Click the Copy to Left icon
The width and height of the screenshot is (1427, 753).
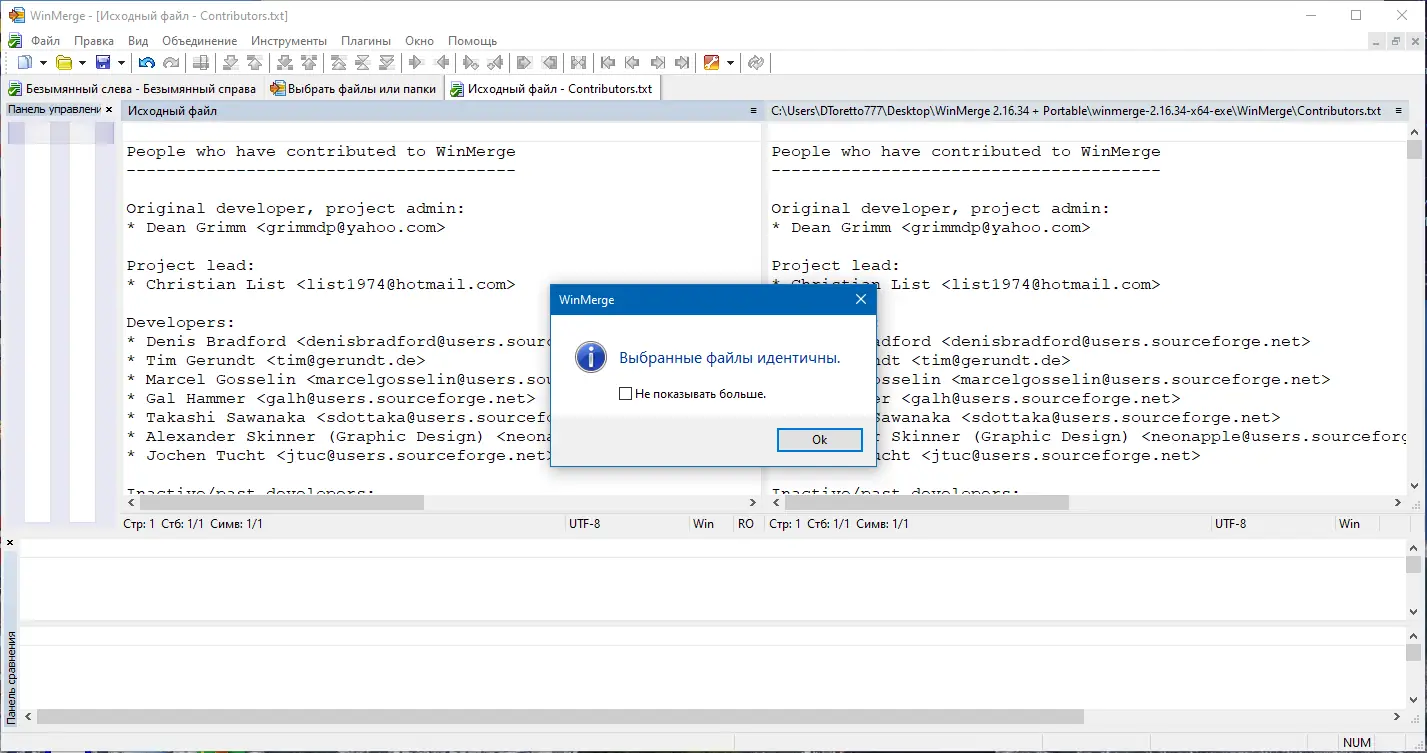442,62
